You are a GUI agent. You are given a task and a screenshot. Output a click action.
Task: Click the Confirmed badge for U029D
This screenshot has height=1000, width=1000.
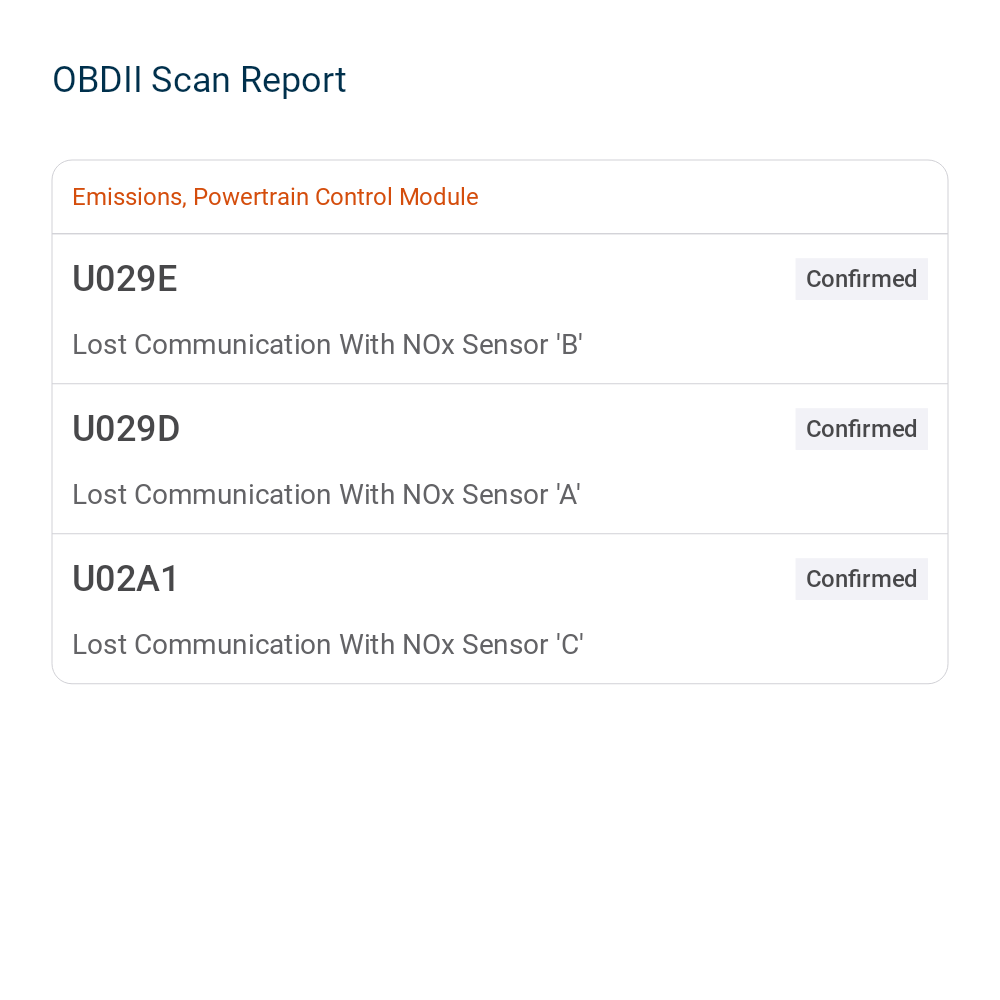(x=861, y=429)
